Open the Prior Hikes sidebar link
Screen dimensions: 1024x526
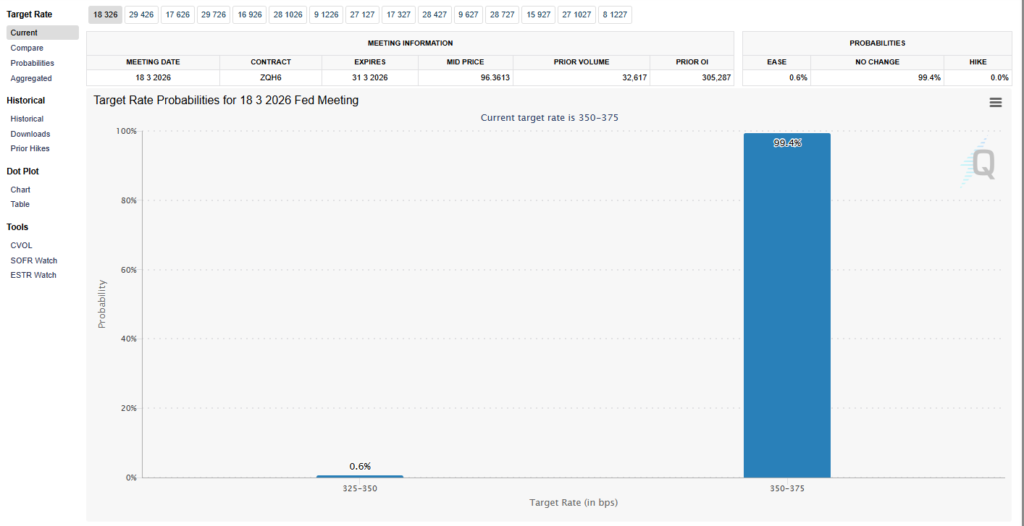[x=30, y=148]
